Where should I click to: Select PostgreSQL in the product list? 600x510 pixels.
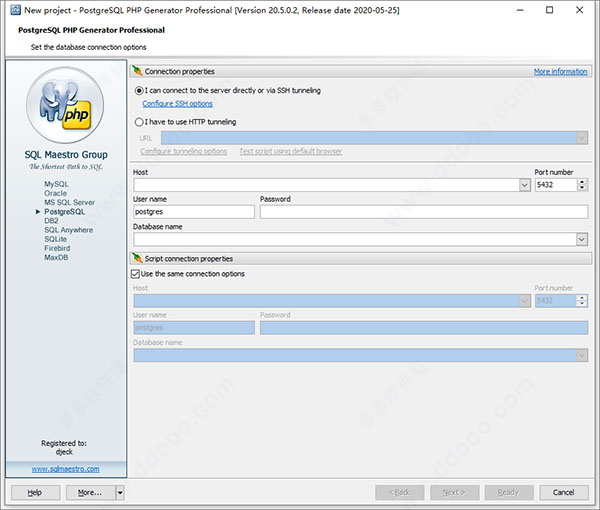pos(65,212)
